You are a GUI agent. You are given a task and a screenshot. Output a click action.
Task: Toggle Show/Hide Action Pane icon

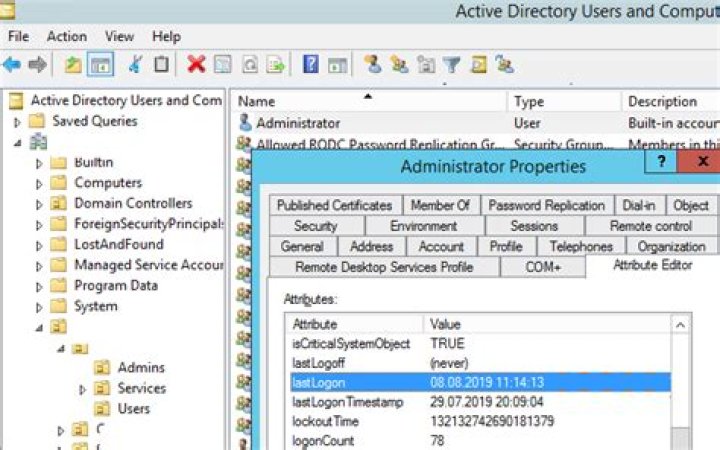point(338,64)
